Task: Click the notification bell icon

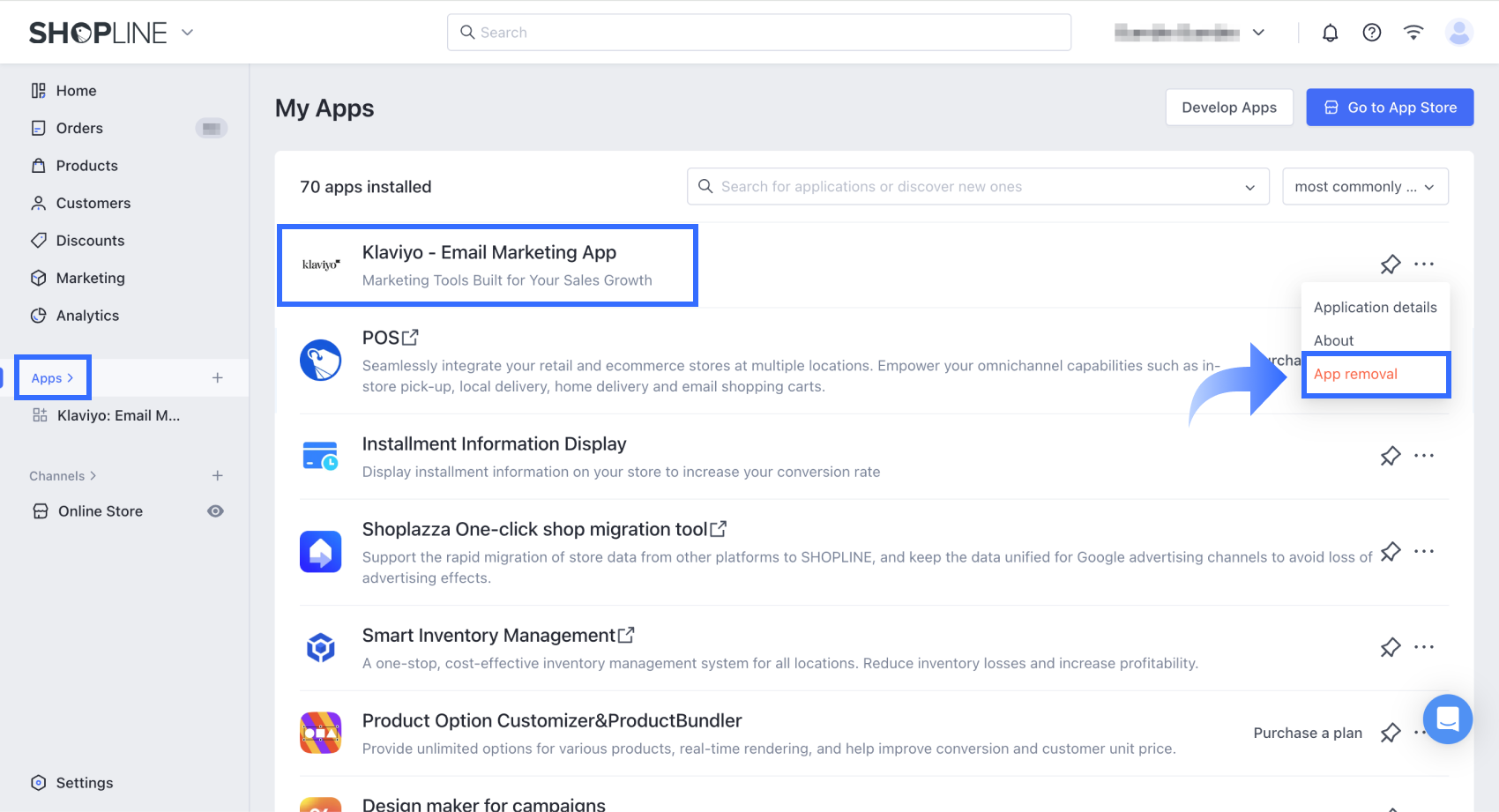Action: click(x=1330, y=33)
